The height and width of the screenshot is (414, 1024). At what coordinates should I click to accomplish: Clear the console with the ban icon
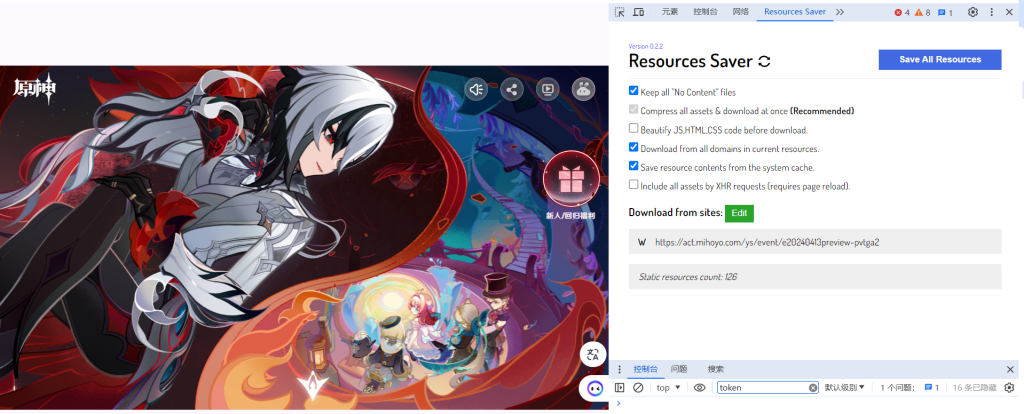click(x=638, y=387)
